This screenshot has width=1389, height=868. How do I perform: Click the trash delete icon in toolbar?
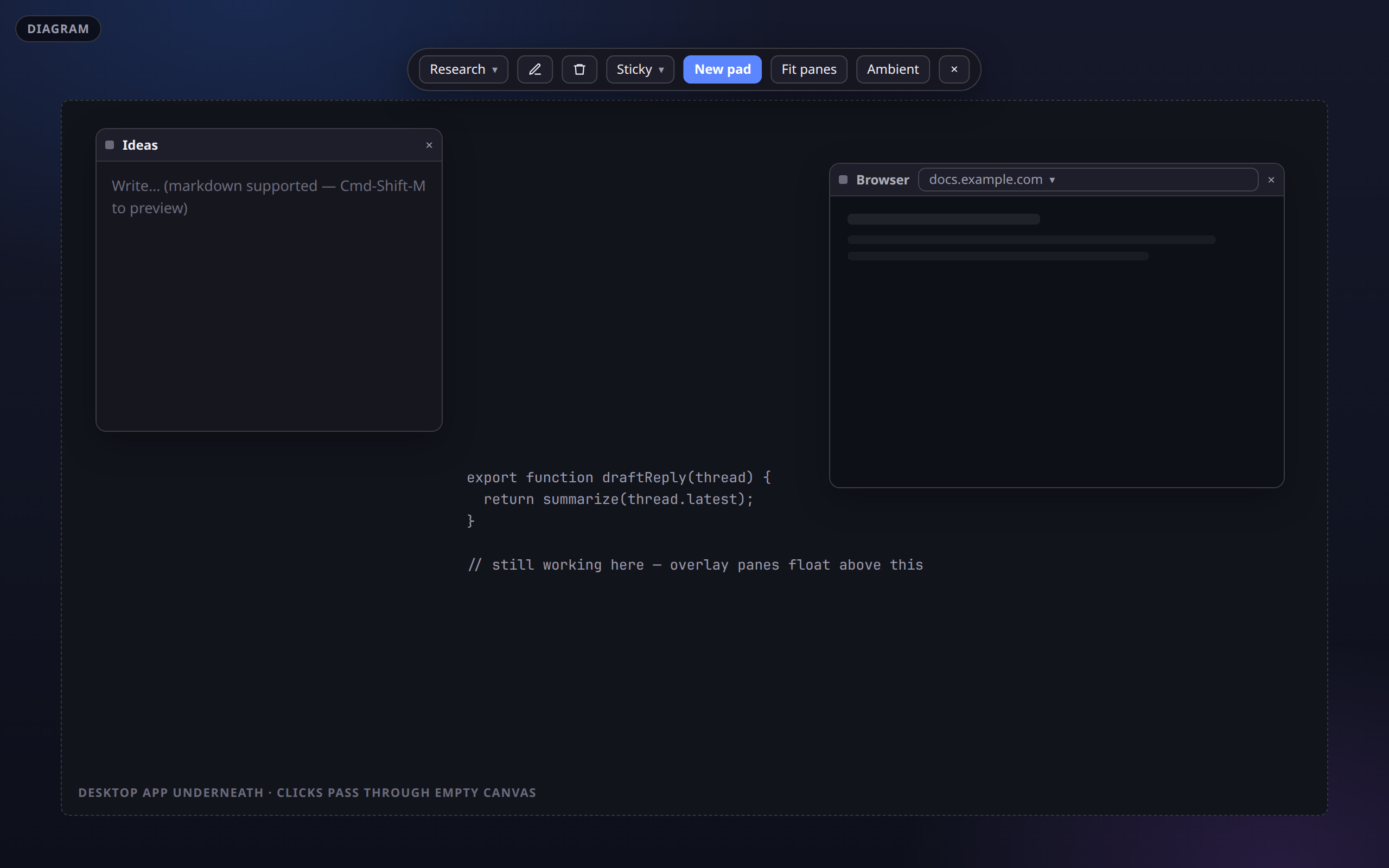[579, 69]
